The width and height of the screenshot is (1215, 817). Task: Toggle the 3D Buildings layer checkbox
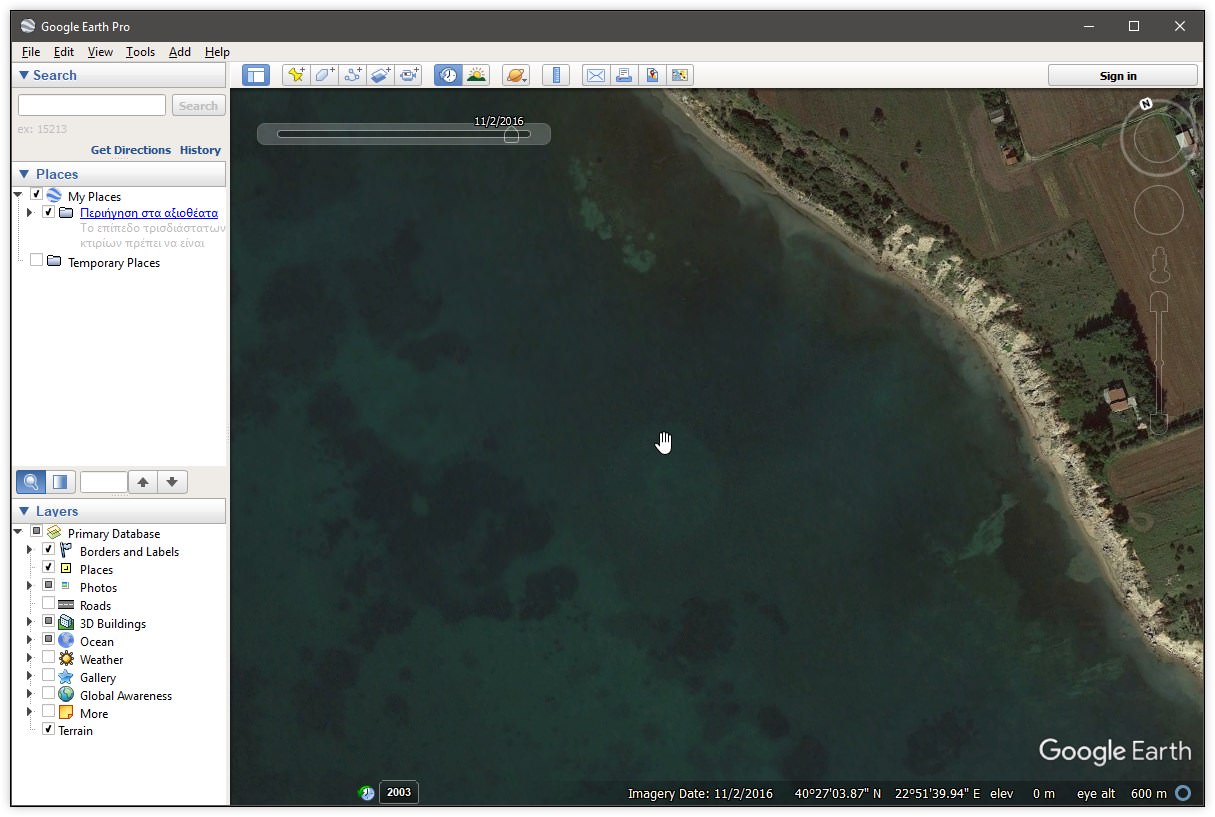[48, 622]
